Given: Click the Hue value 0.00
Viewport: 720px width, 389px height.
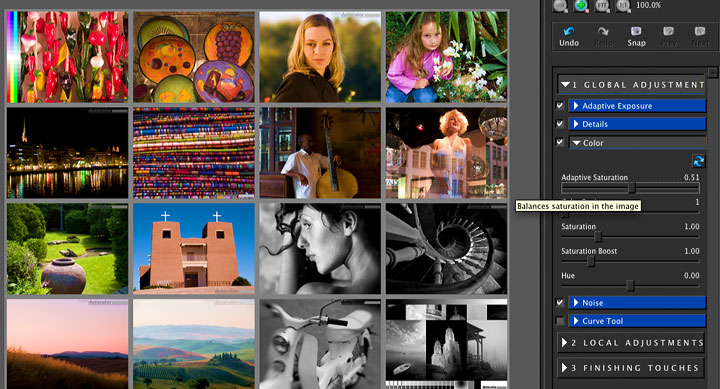Looking at the screenshot, I should click(x=692, y=276).
